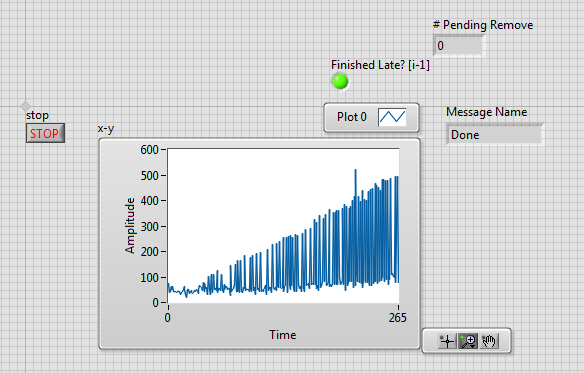The width and height of the screenshot is (584, 373).
Task: Select the Finished Late? [i-1] label
Action: pyautogui.click(x=380, y=65)
